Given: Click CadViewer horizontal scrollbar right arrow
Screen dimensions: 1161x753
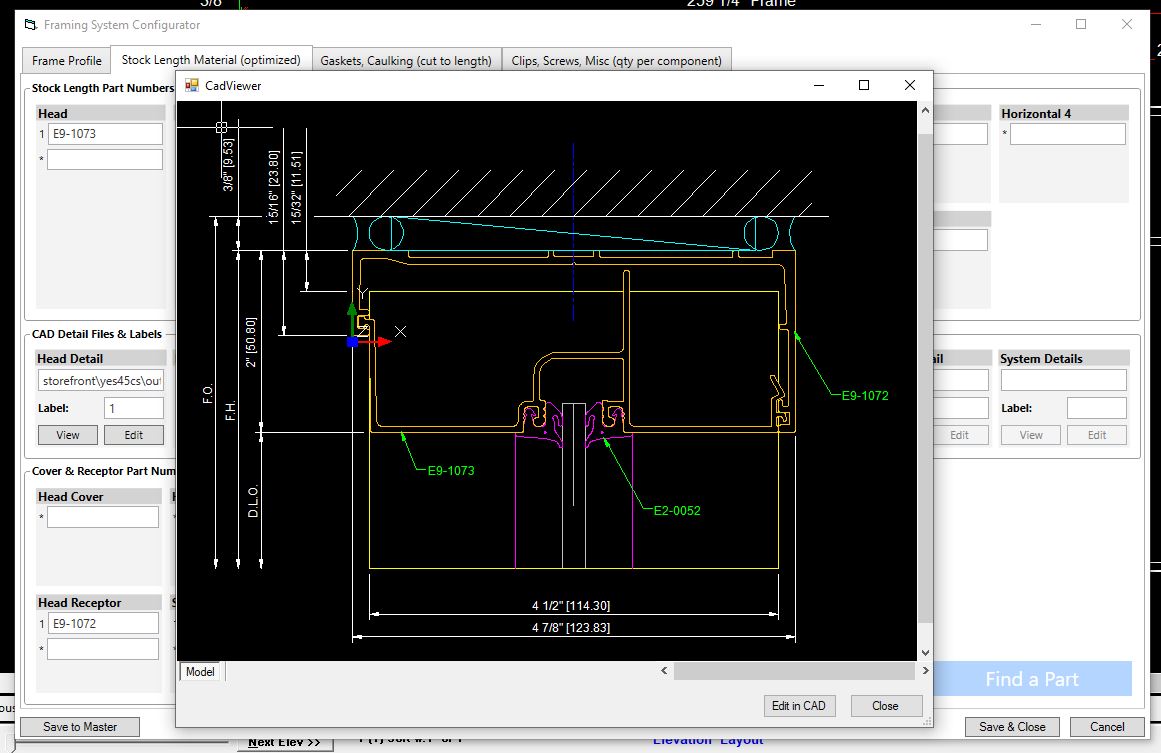Looking at the screenshot, I should point(925,671).
